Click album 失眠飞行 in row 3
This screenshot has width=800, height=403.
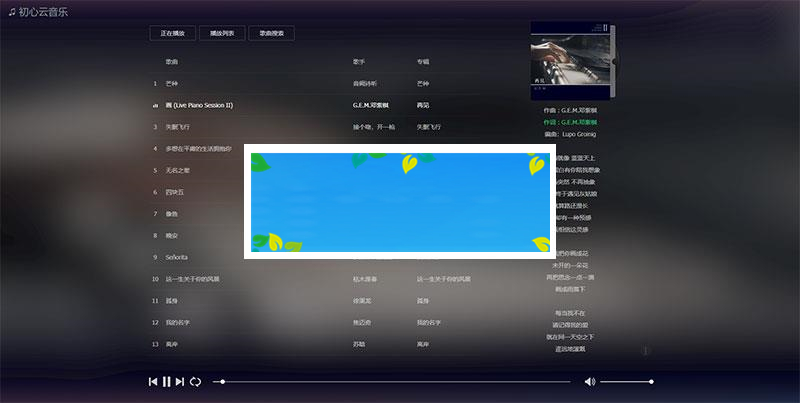(429, 127)
